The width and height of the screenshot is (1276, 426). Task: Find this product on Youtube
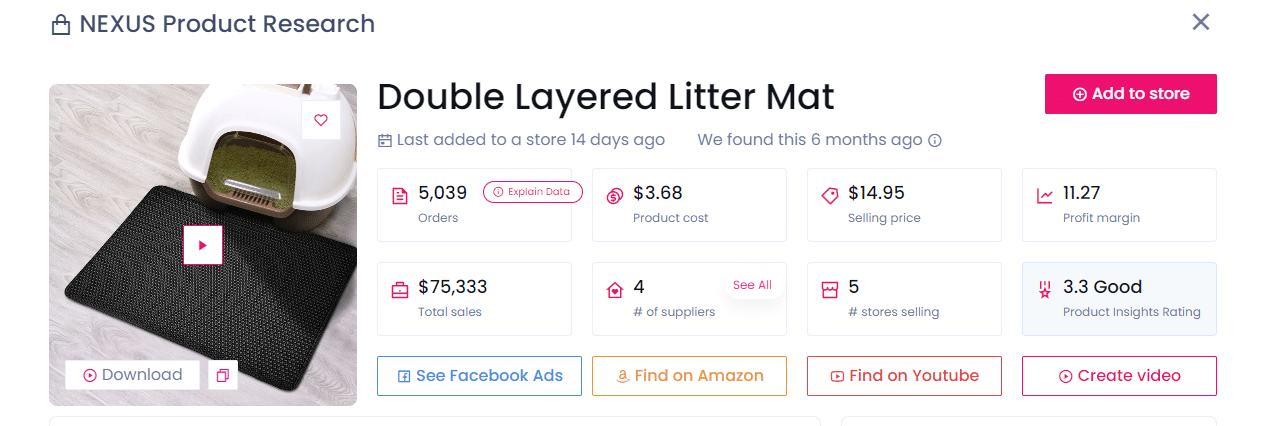(903, 376)
